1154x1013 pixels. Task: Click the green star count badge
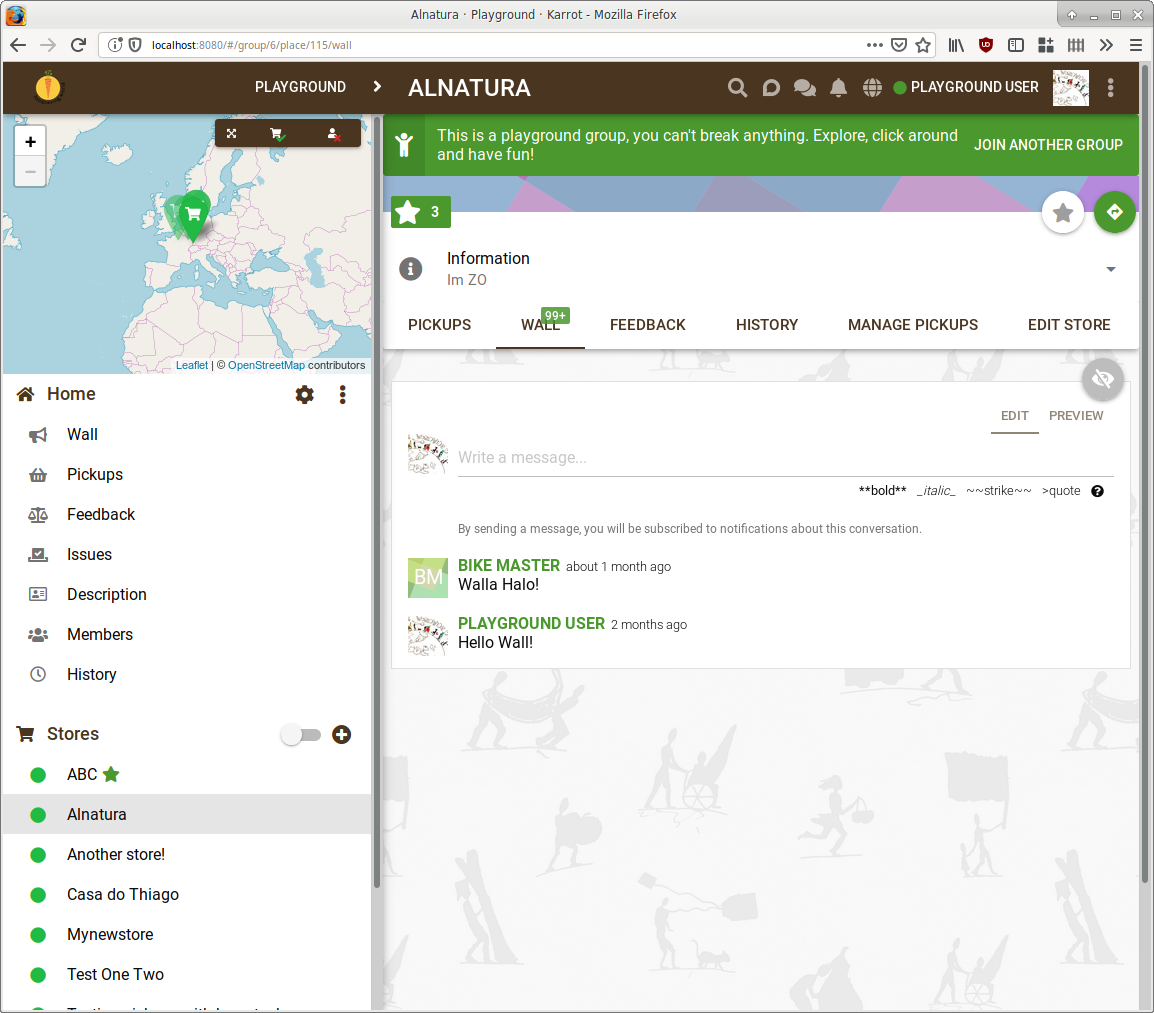(421, 212)
